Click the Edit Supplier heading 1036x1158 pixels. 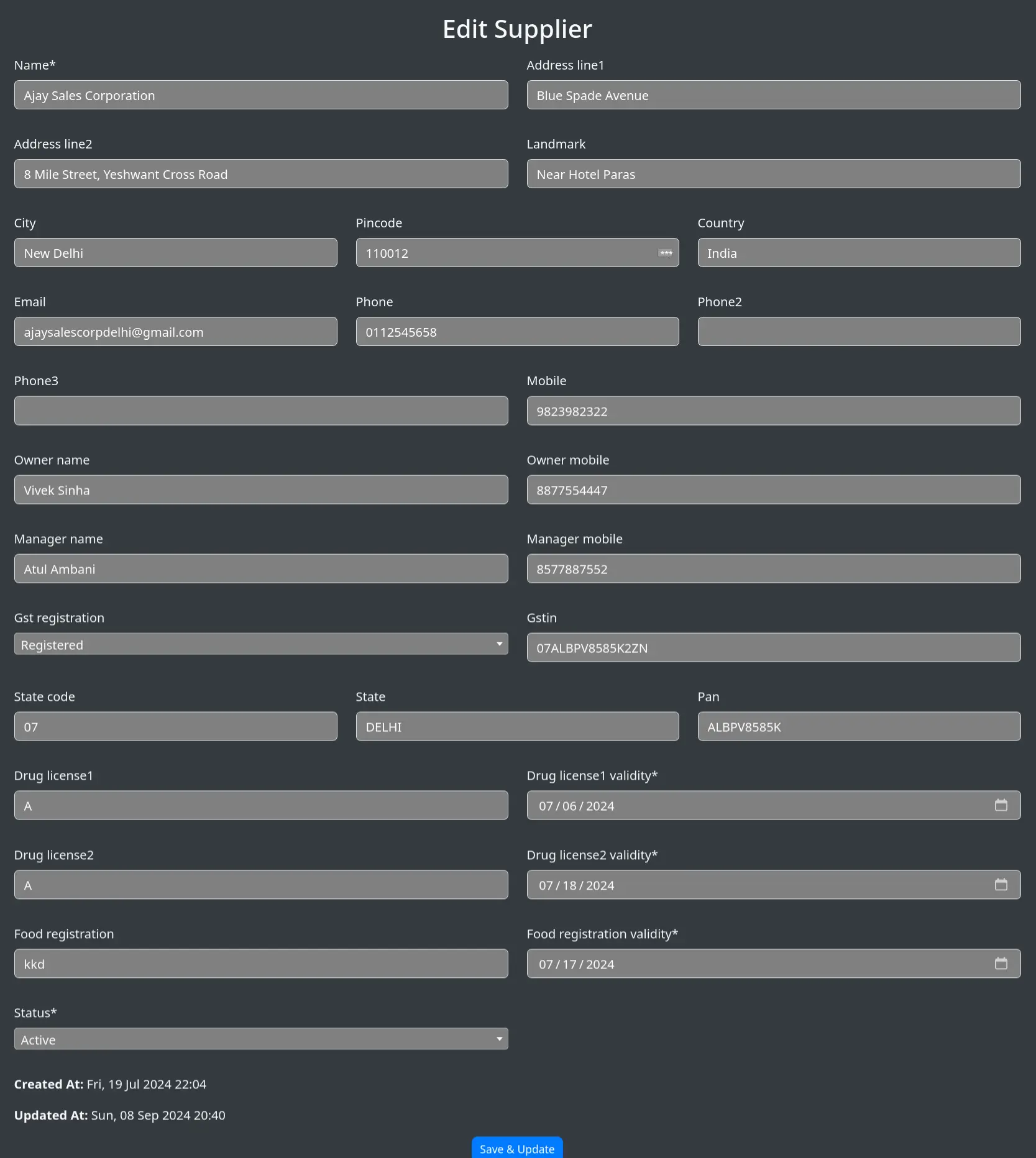[517, 29]
